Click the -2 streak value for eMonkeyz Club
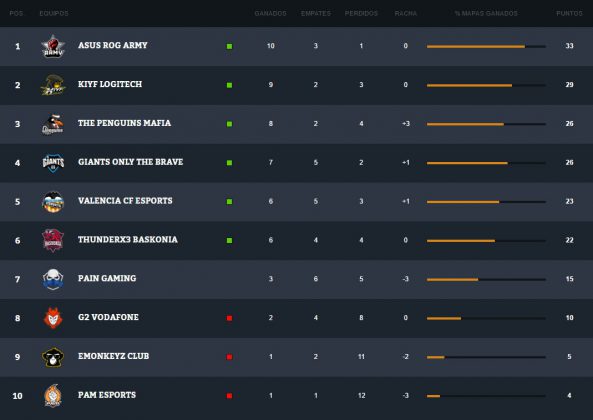Image resolution: width=593 pixels, height=420 pixels. 406,356
